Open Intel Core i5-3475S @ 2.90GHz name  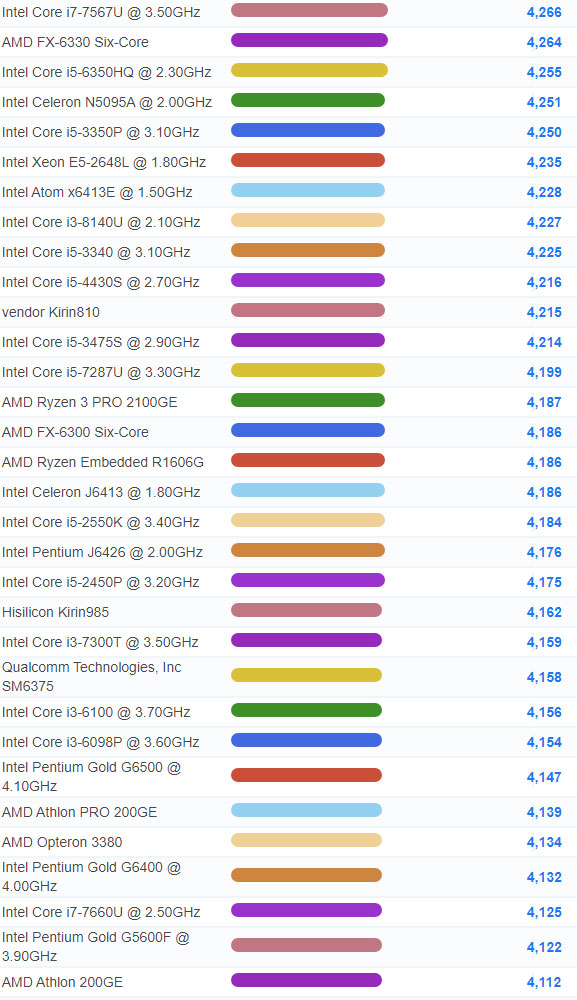tap(101, 342)
